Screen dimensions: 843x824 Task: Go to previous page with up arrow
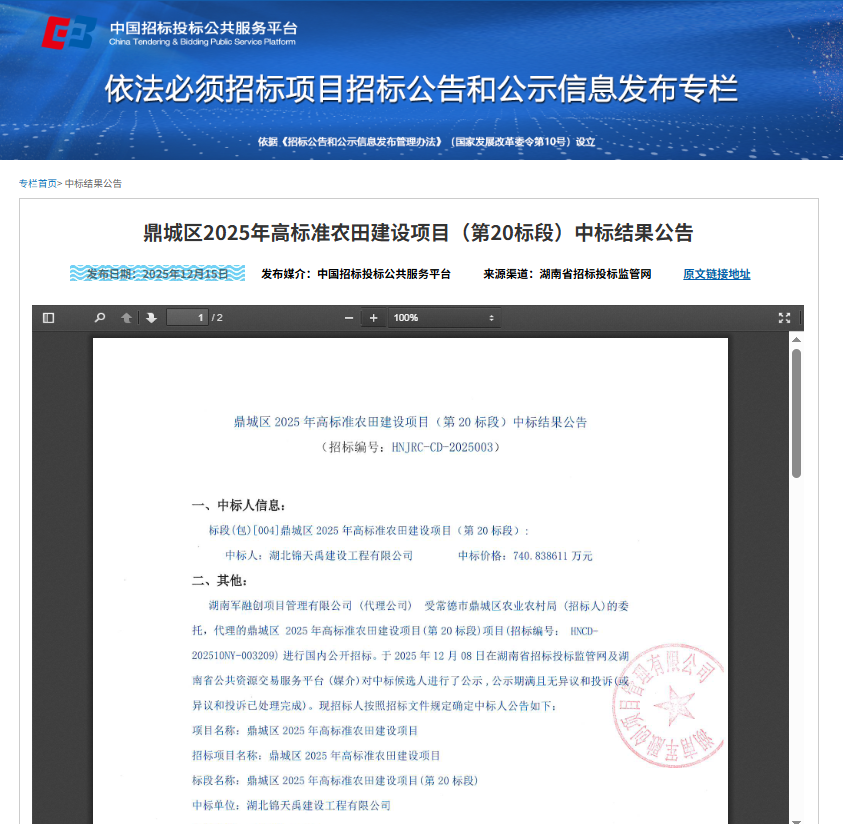124,317
